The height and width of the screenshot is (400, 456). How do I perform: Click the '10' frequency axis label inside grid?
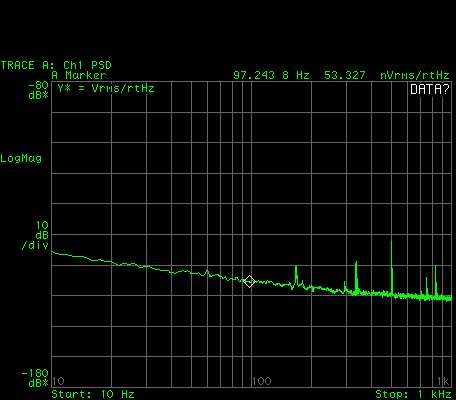click(59, 381)
